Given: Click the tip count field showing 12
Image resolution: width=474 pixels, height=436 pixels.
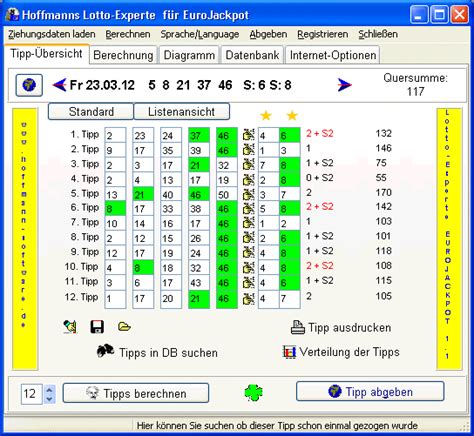Looking at the screenshot, I should pos(32,394).
